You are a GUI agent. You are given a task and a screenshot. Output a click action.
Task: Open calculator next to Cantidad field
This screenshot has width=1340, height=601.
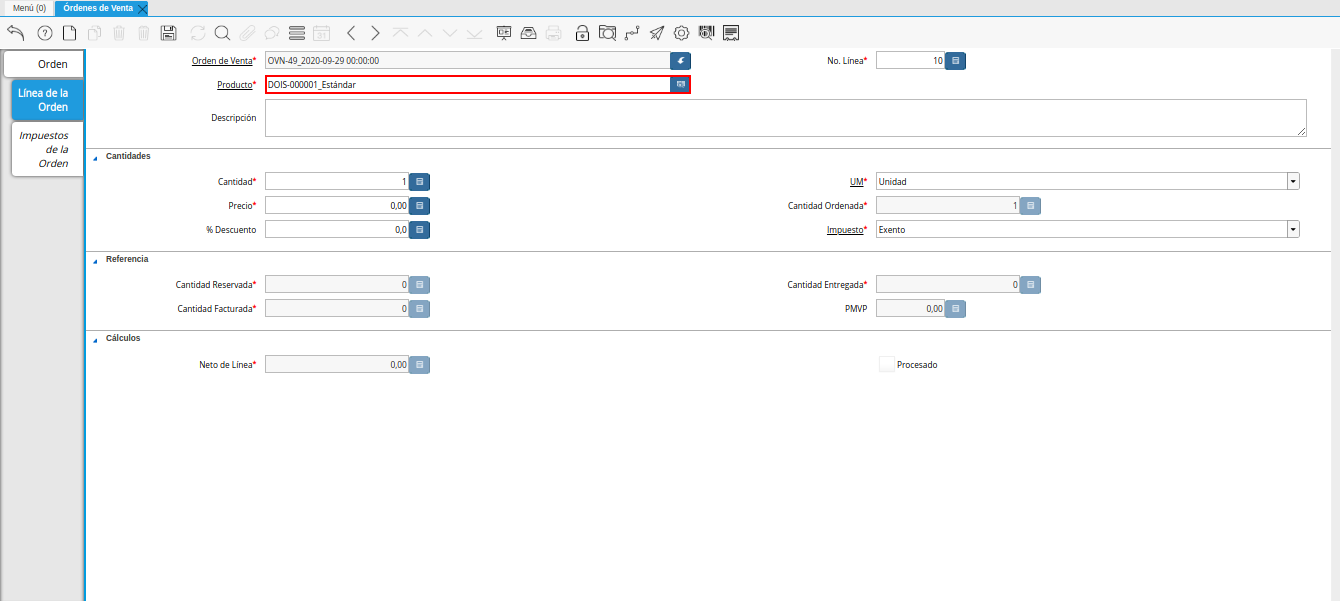[x=420, y=182]
